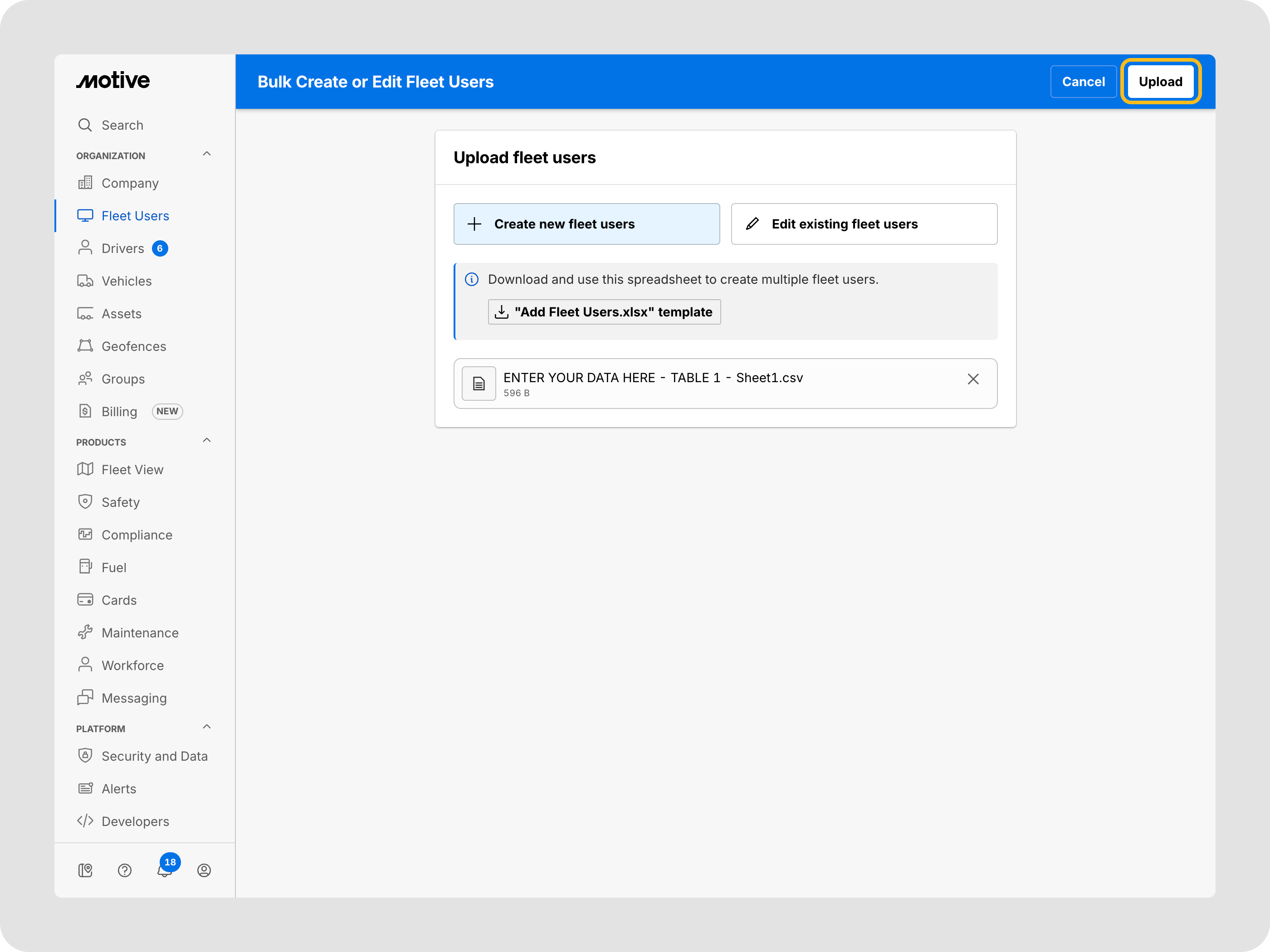The image size is (1270, 952).
Task: Open Billing from the sidebar
Action: click(119, 412)
